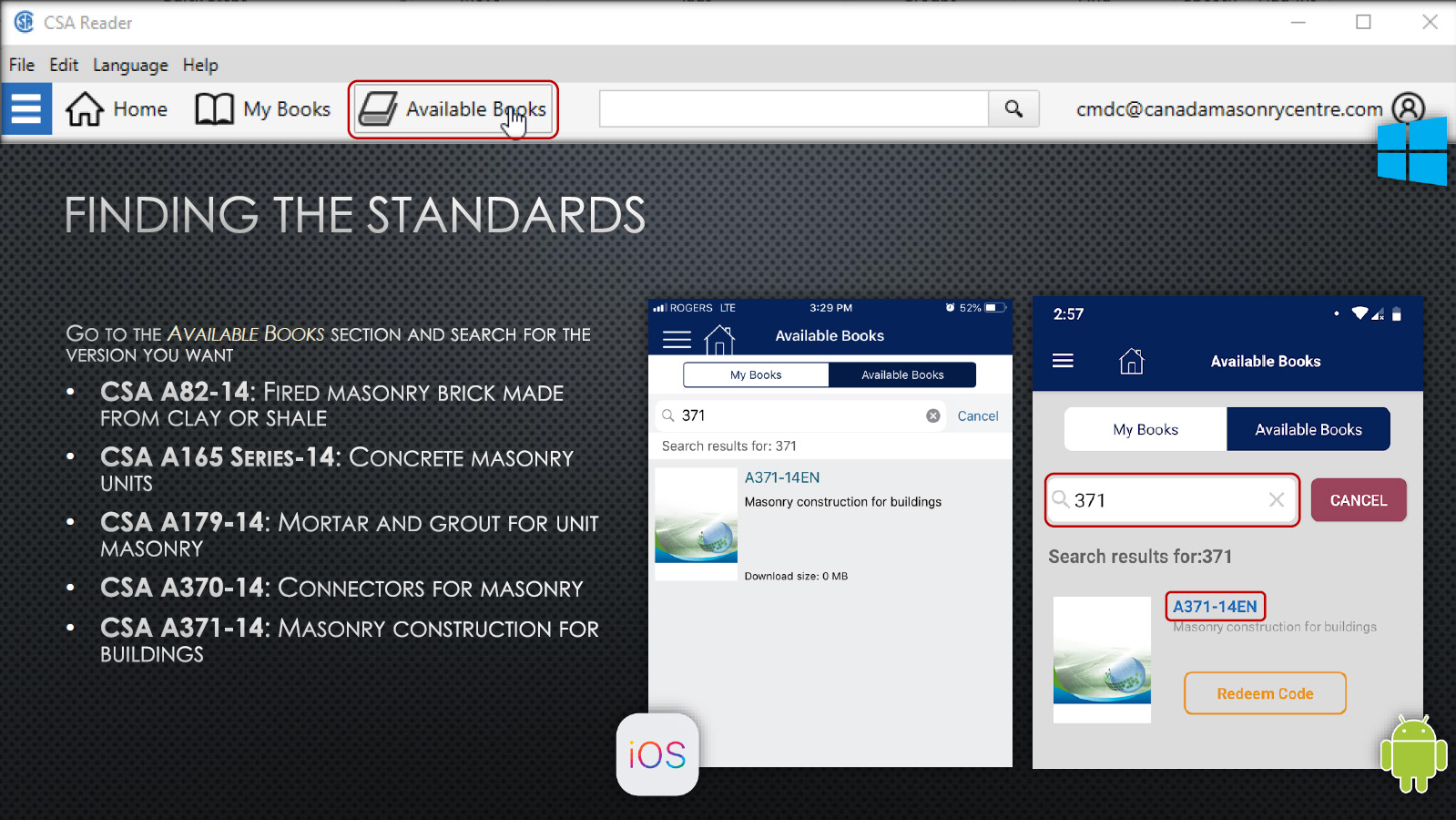Clear the Android search field with the X
The width and height of the screenshot is (1456, 820).
(x=1277, y=500)
